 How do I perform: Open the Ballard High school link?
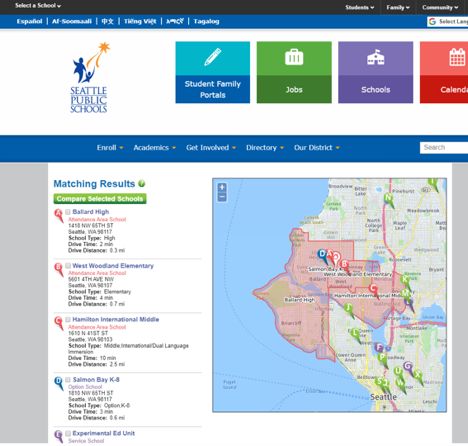[x=91, y=212]
